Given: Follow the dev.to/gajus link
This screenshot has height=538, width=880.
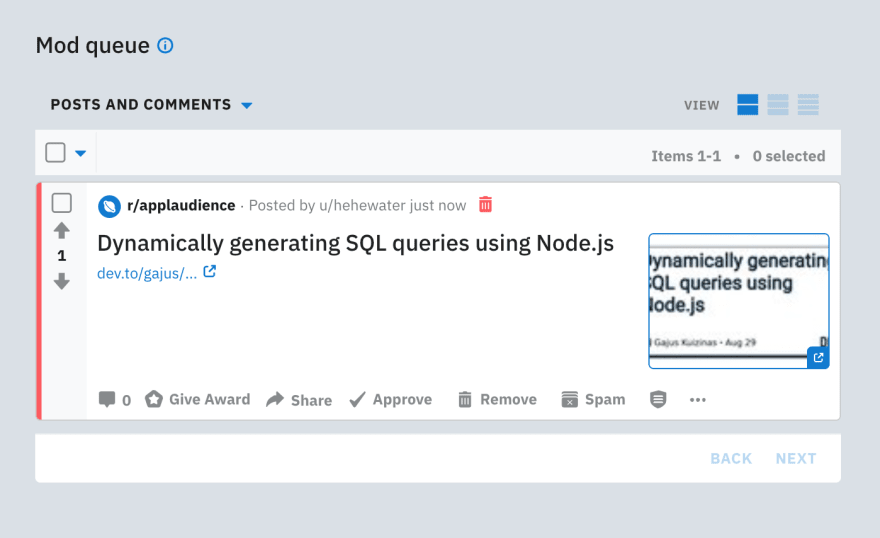Looking at the screenshot, I should [x=146, y=273].
